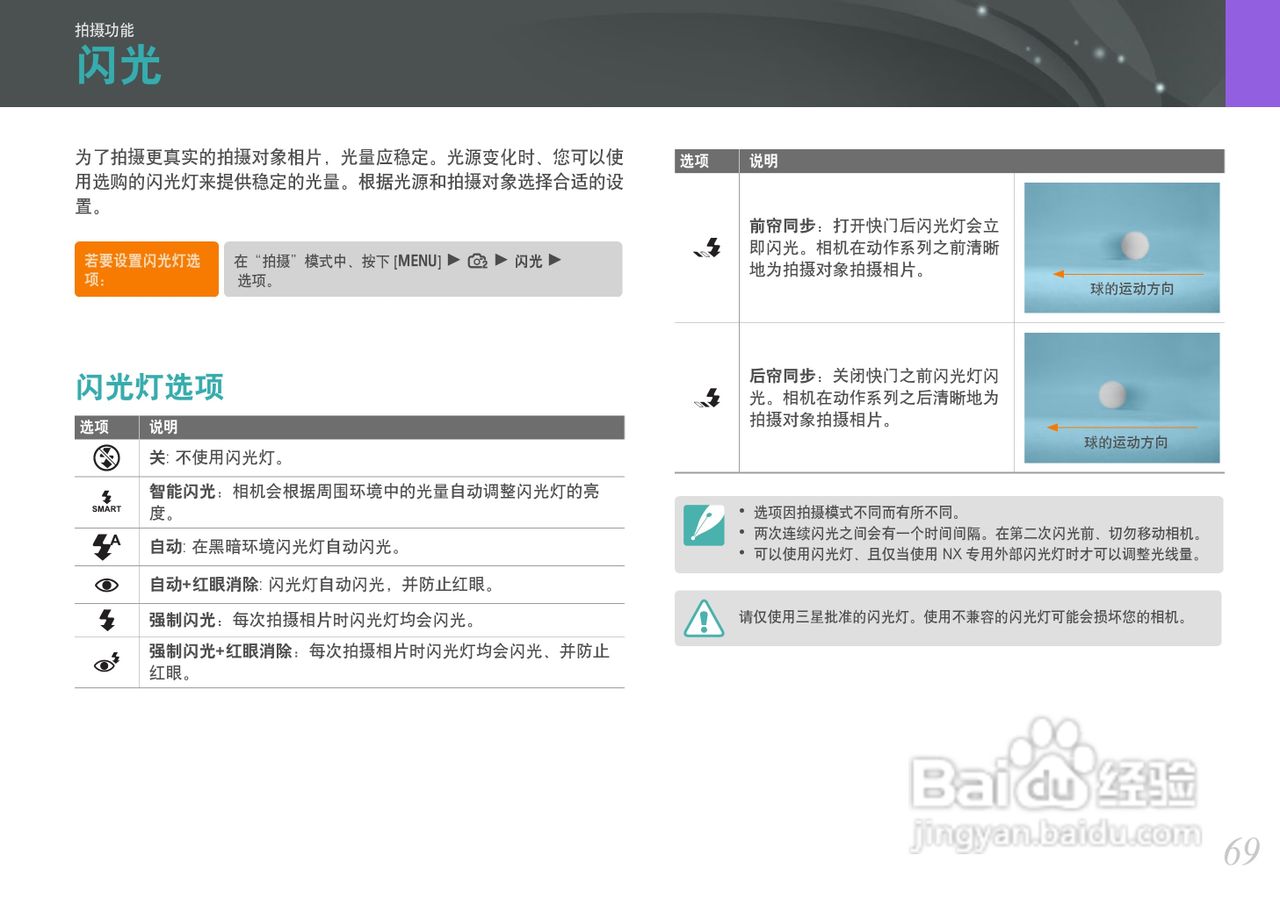Click the SMART flash icon

pyautogui.click(x=107, y=501)
